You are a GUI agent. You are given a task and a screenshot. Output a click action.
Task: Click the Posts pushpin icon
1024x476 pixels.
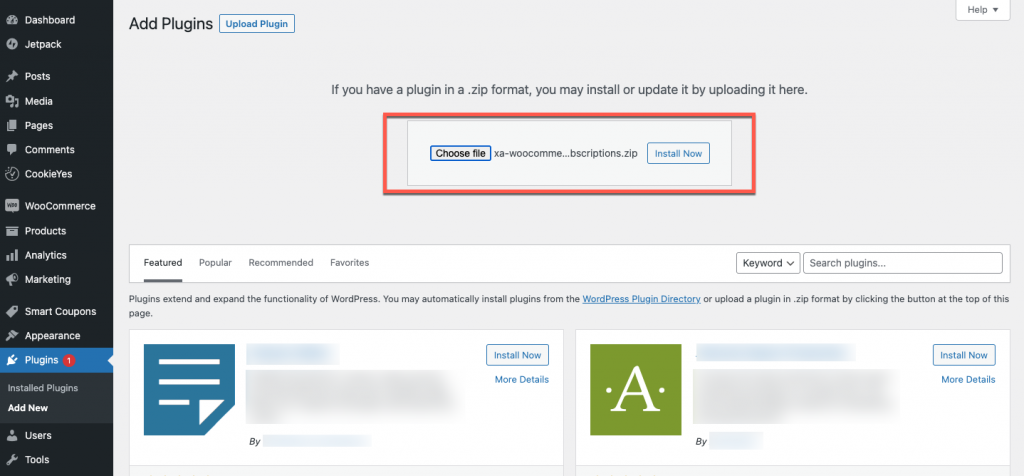pos(12,76)
